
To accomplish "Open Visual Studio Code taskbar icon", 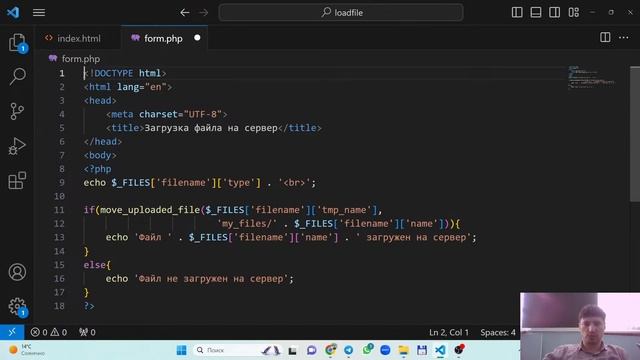I will 440,350.
